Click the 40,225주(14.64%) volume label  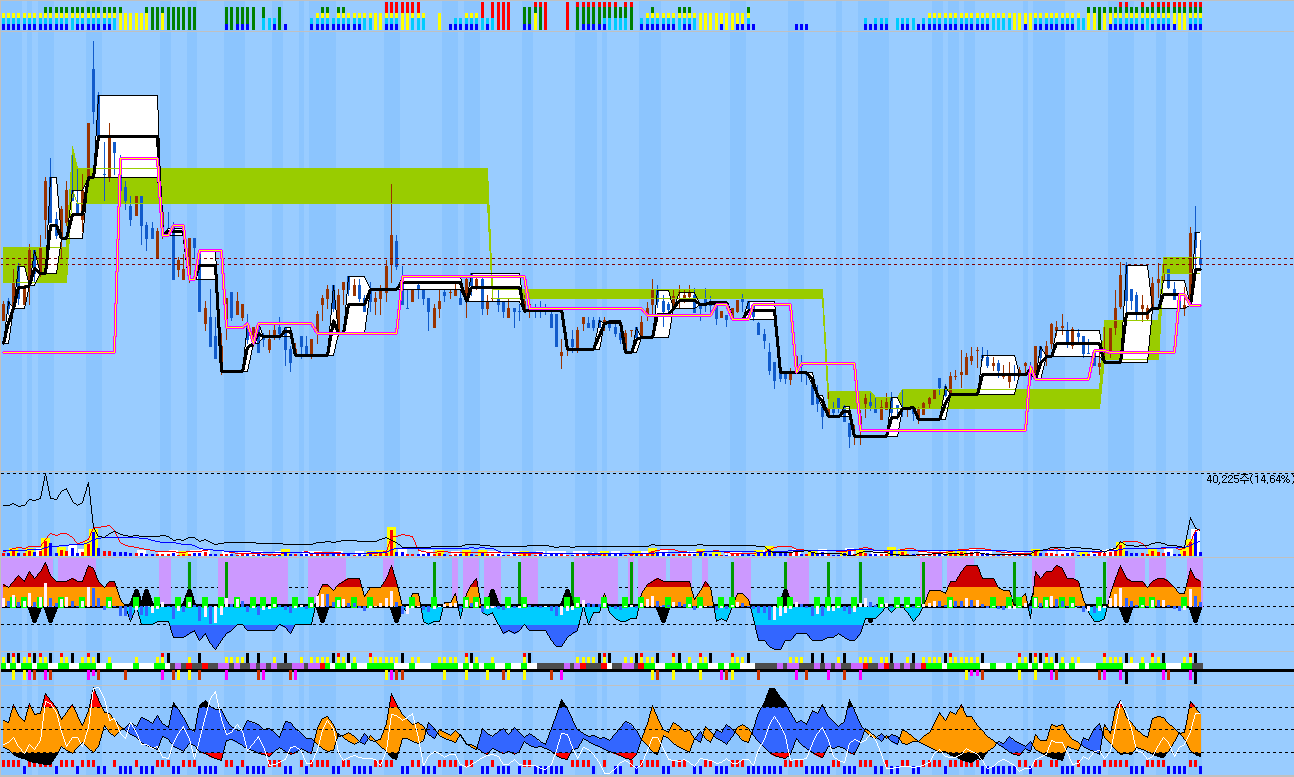1250,479
